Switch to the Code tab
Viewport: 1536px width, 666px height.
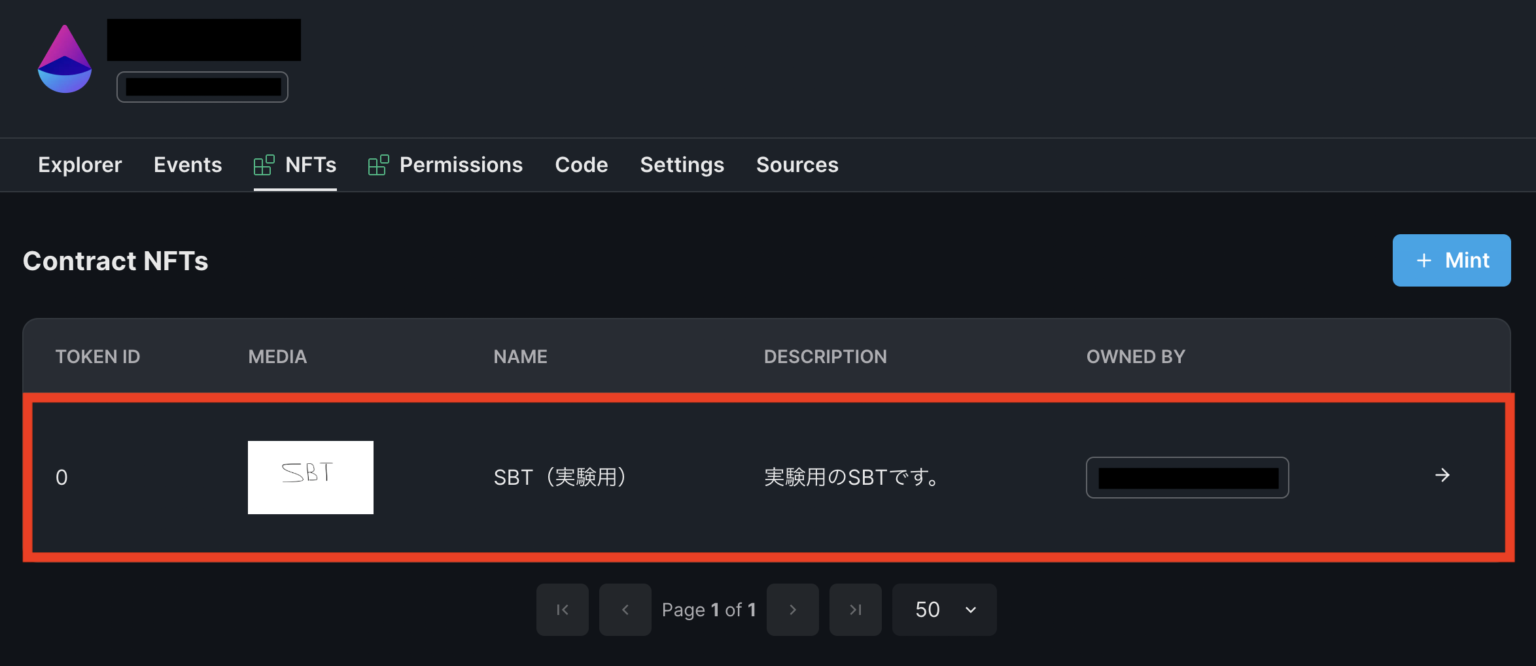coord(581,164)
